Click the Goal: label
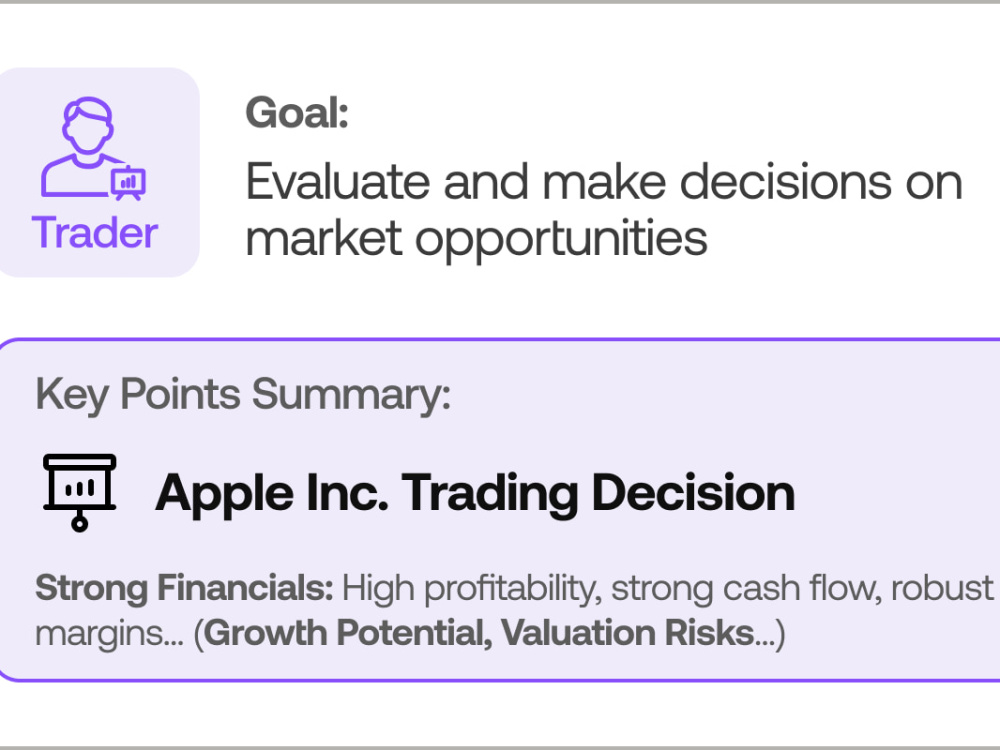Viewport: 1000px width, 750px height. coord(297,113)
